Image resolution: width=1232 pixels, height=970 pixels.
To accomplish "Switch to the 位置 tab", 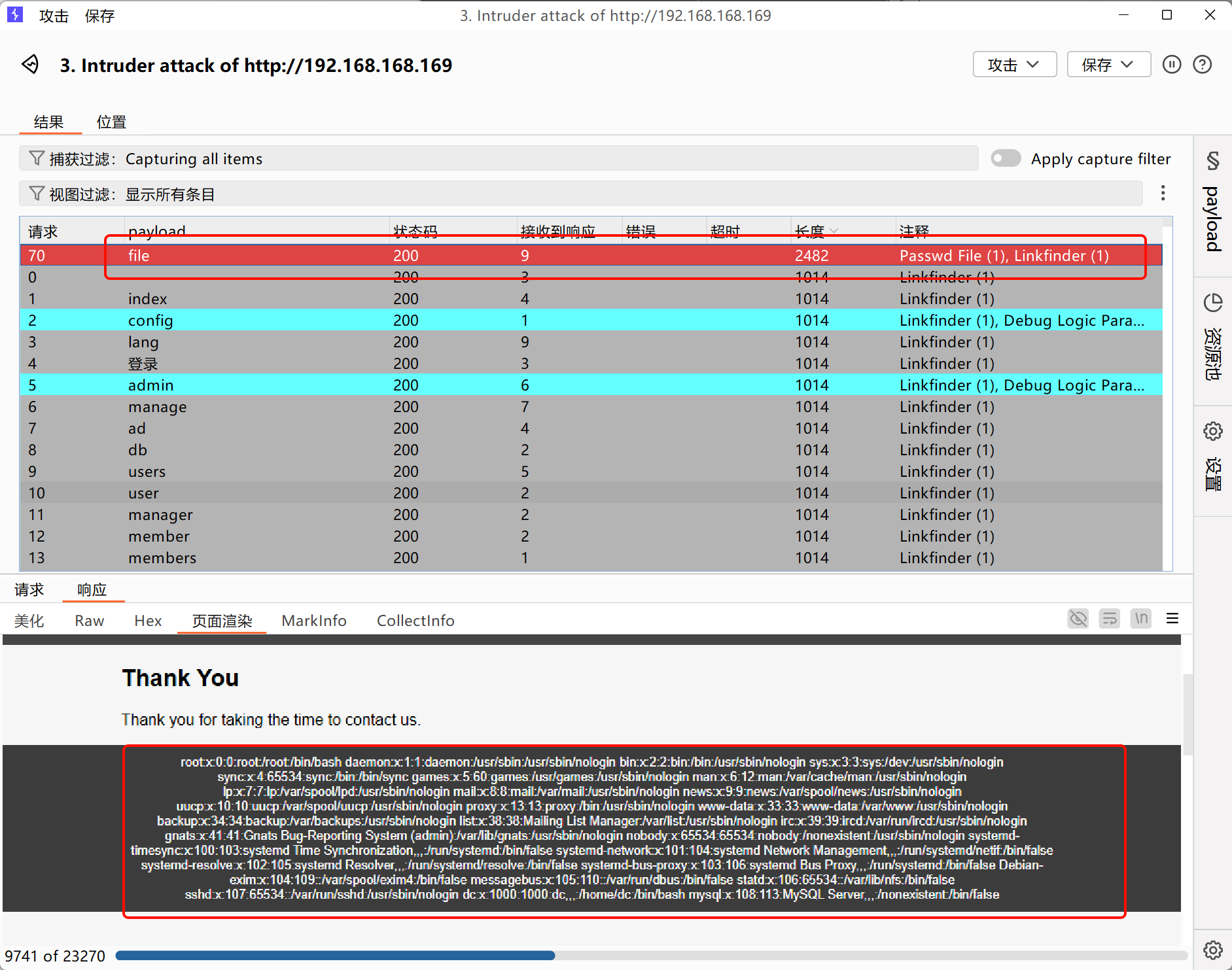I will 111,122.
